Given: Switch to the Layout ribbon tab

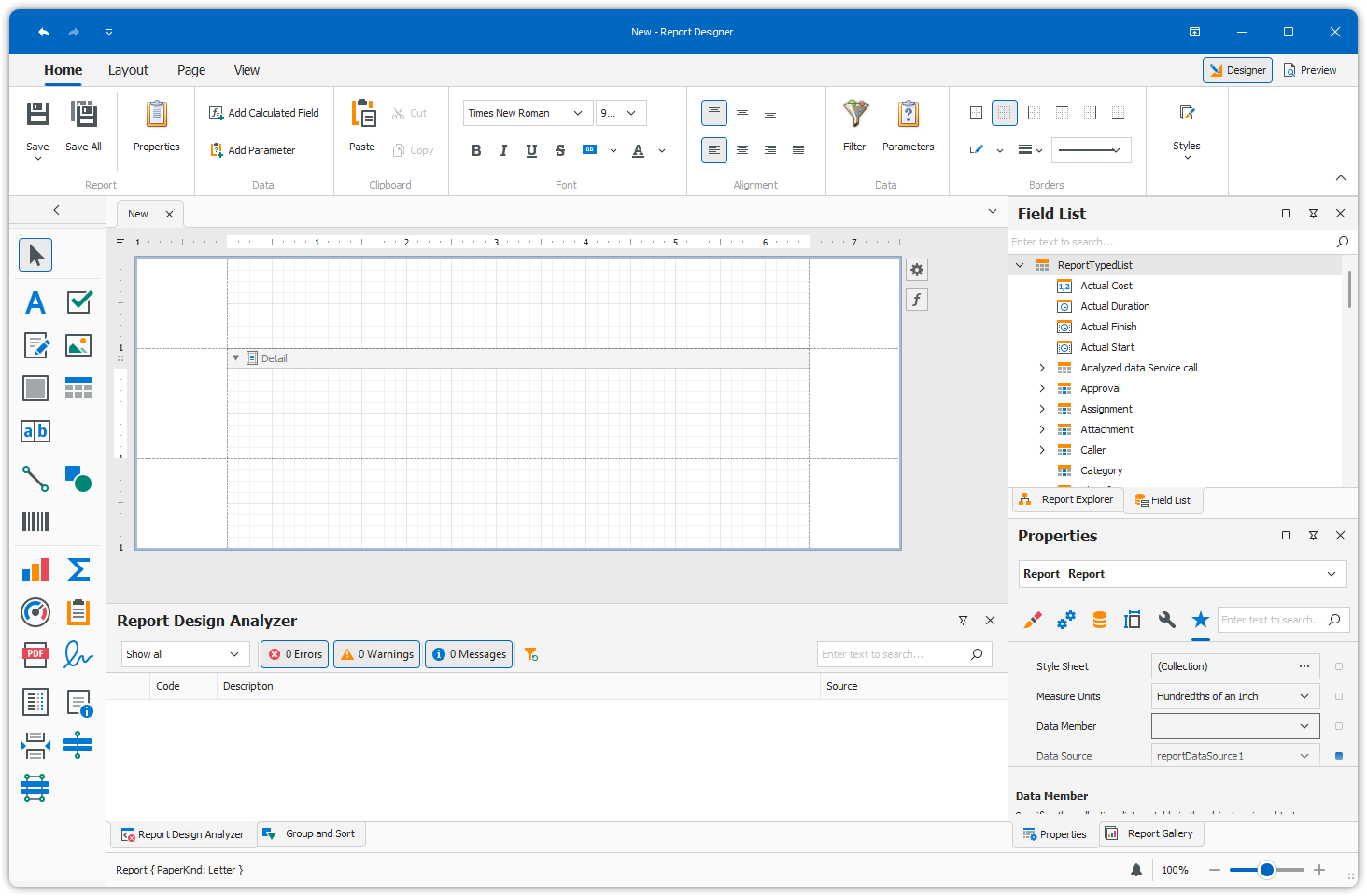Looking at the screenshot, I should [128, 70].
